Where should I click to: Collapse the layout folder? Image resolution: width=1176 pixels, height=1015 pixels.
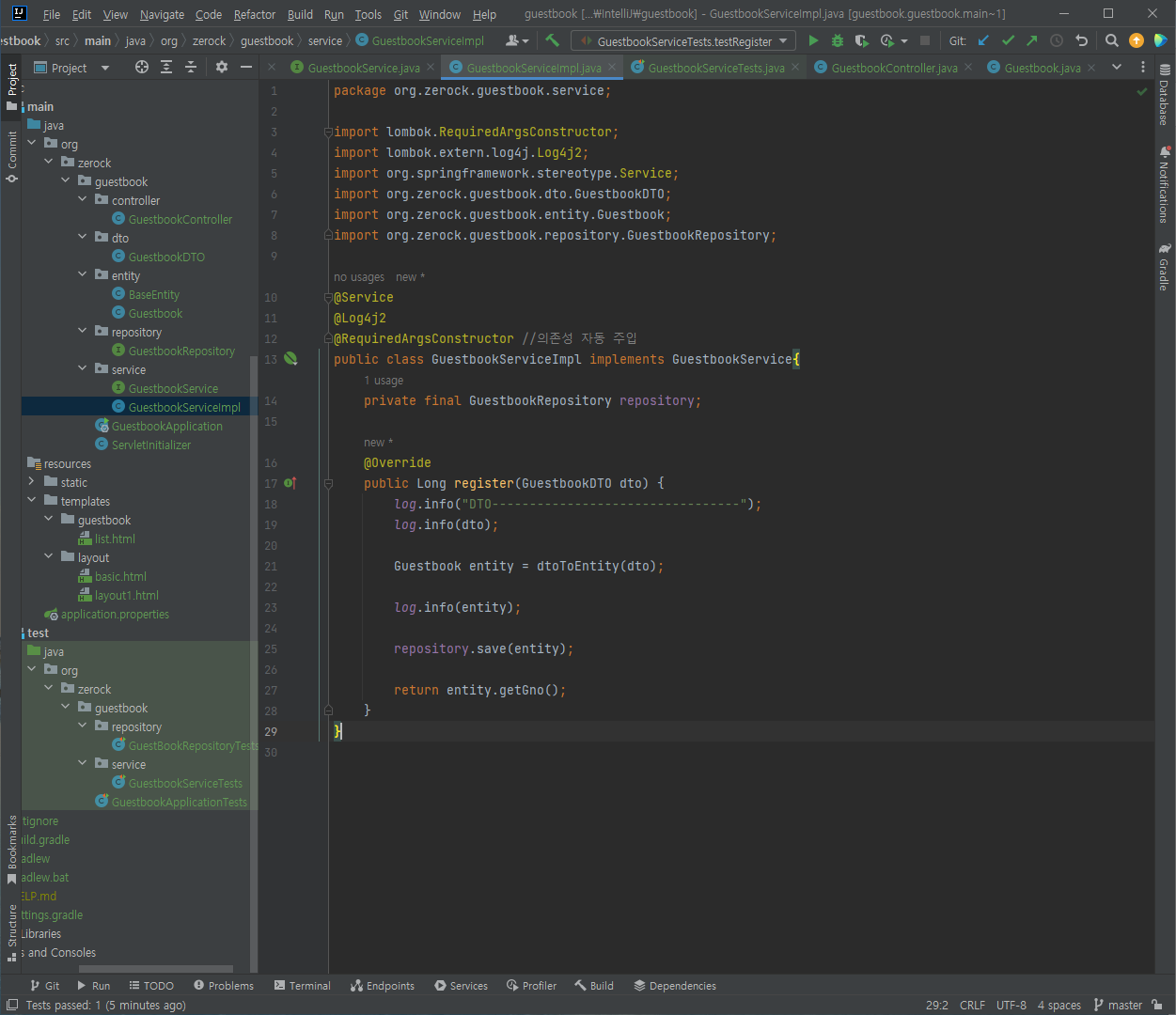tap(49, 556)
